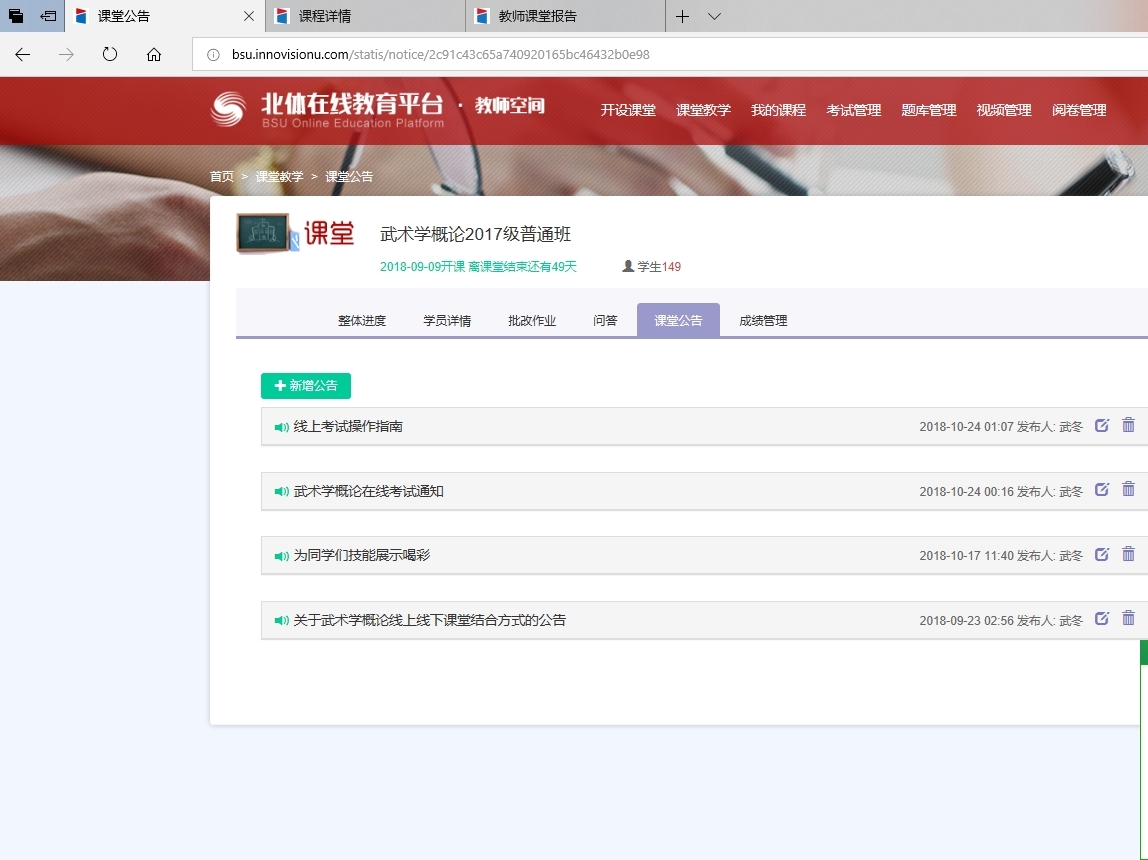Click the 新增公告 button
The image size is (1148, 860).
306,385
